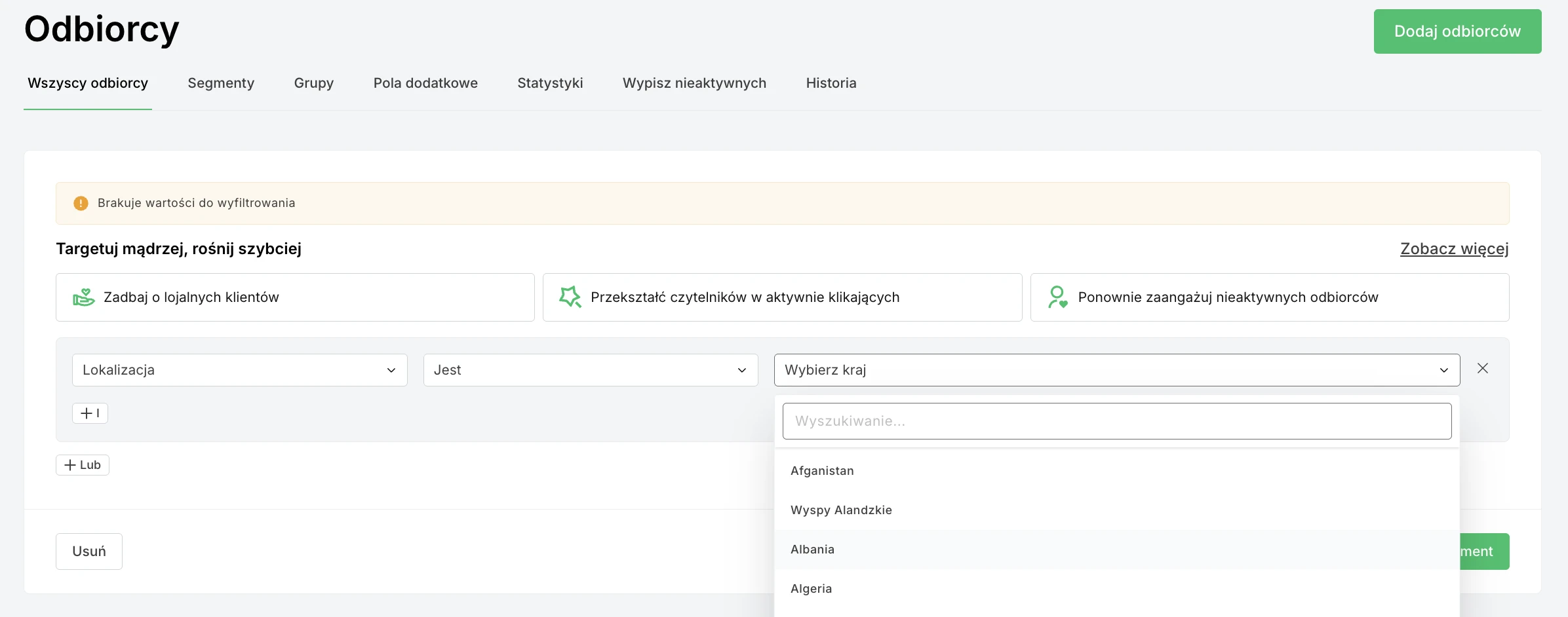Screen dimensions: 1568x617
Task: Open the 'Wypisz nieaktywnych' tab
Action: pos(694,83)
